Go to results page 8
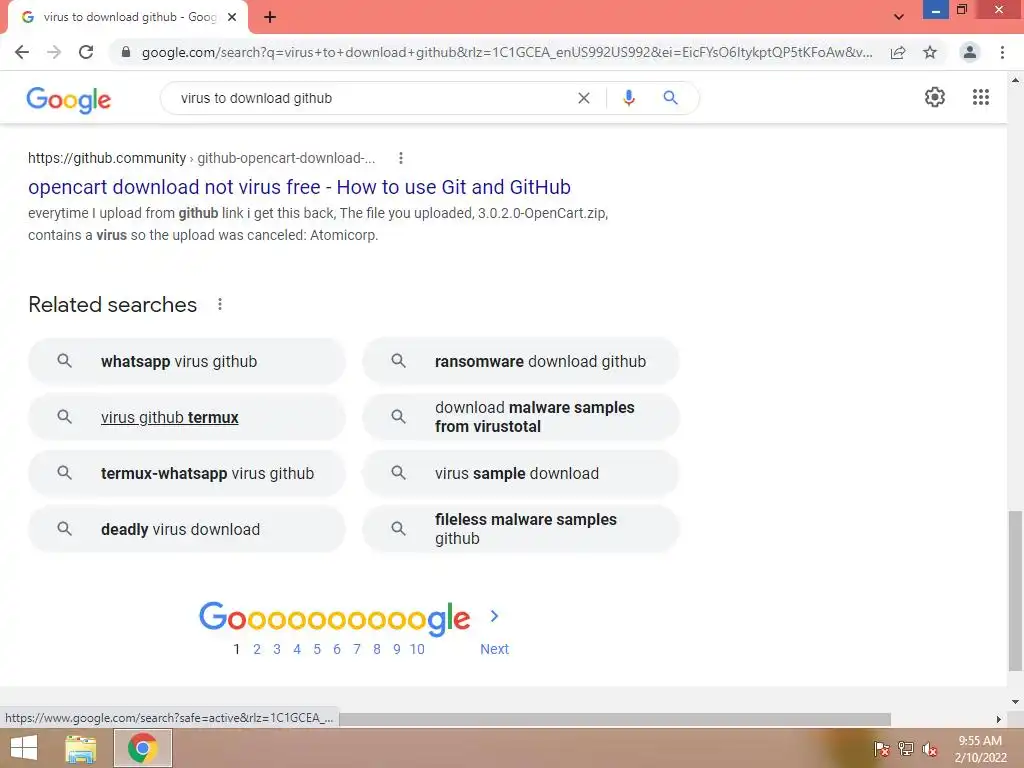 (x=377, y=649)
